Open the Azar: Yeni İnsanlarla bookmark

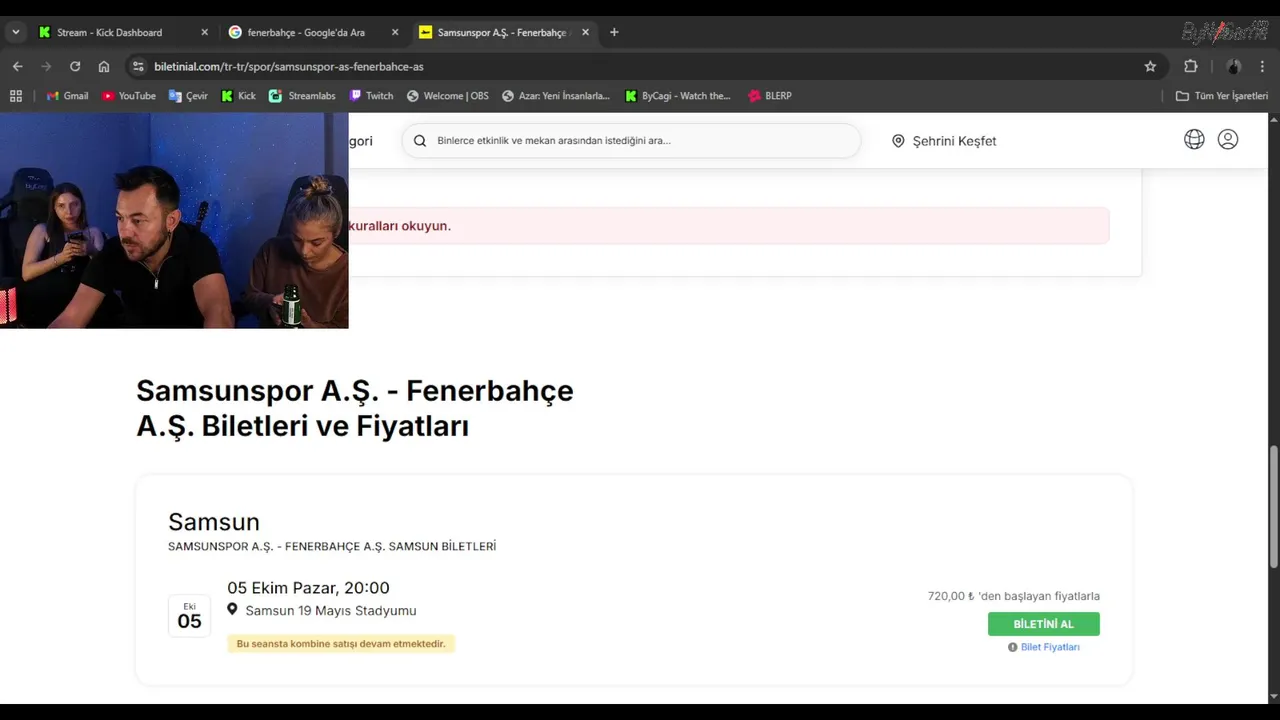556,96
